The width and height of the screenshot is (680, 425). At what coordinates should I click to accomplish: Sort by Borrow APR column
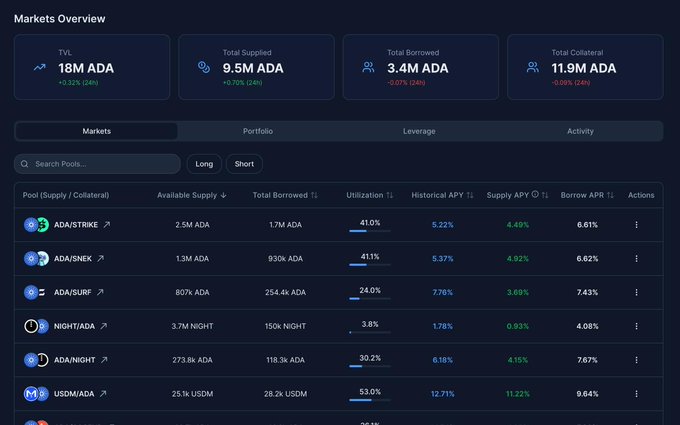pos(587,195)
